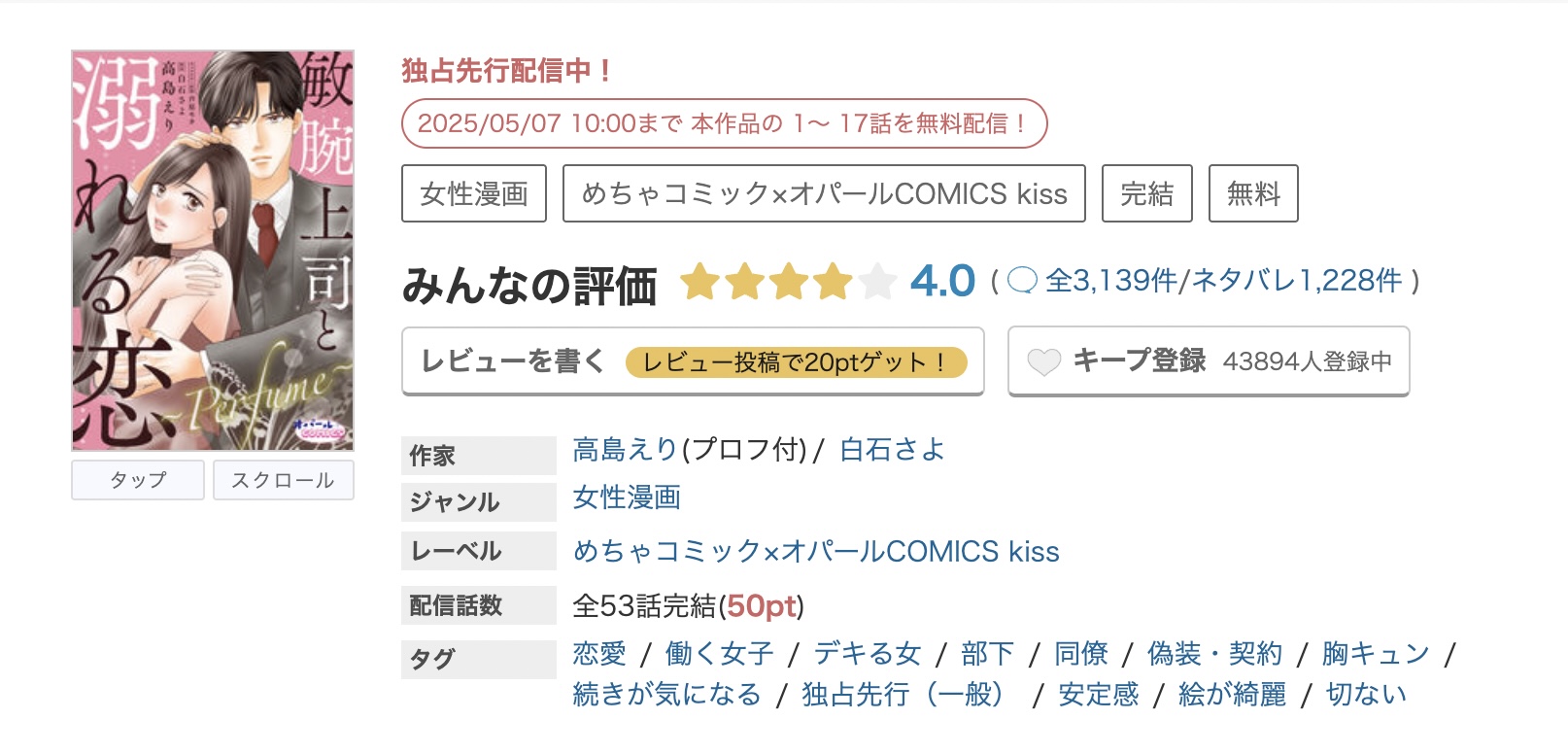Open the 女性漫画 category tag

pos(473,193)
